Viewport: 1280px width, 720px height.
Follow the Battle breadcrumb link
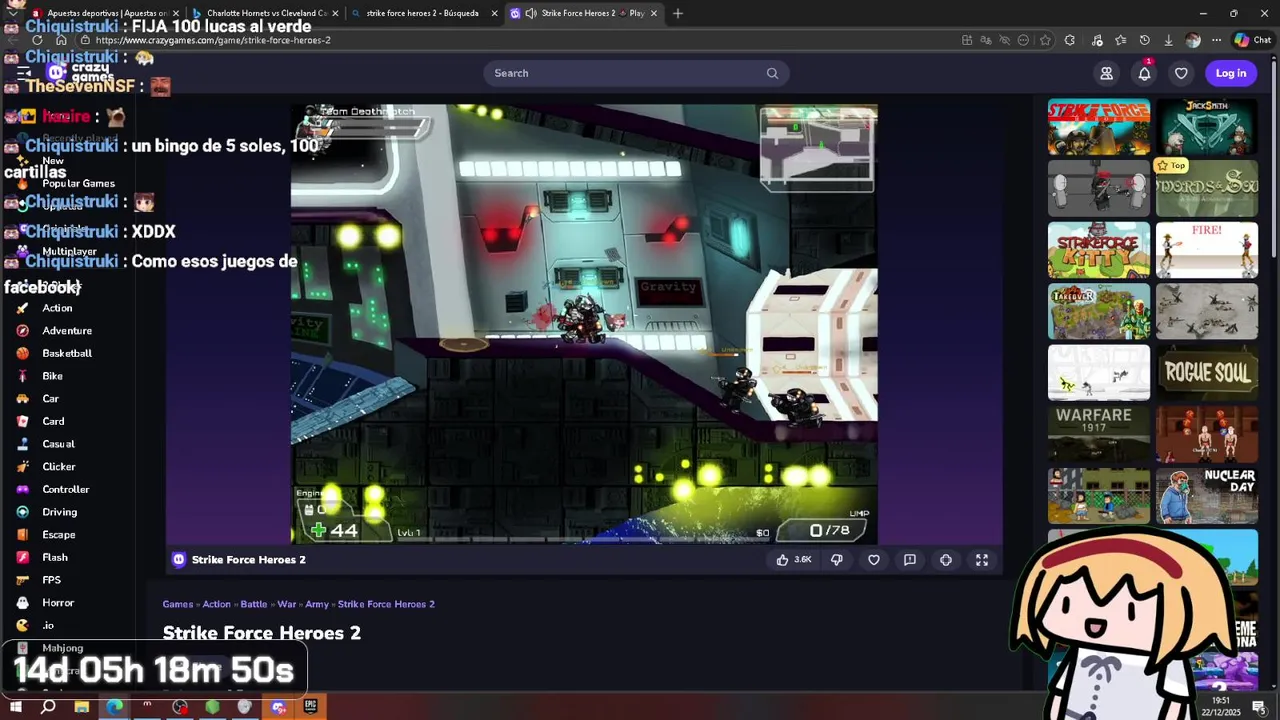[254, 604]
